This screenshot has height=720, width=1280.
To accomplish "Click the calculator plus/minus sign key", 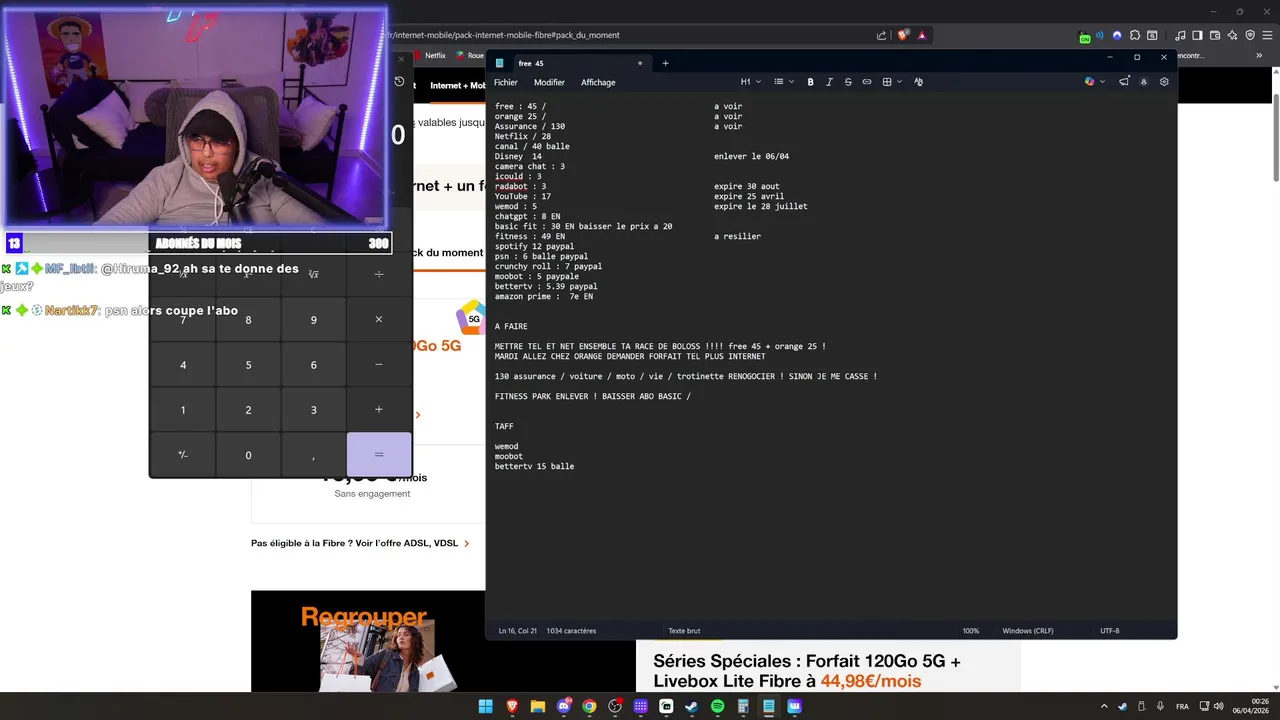I will 183,455.
